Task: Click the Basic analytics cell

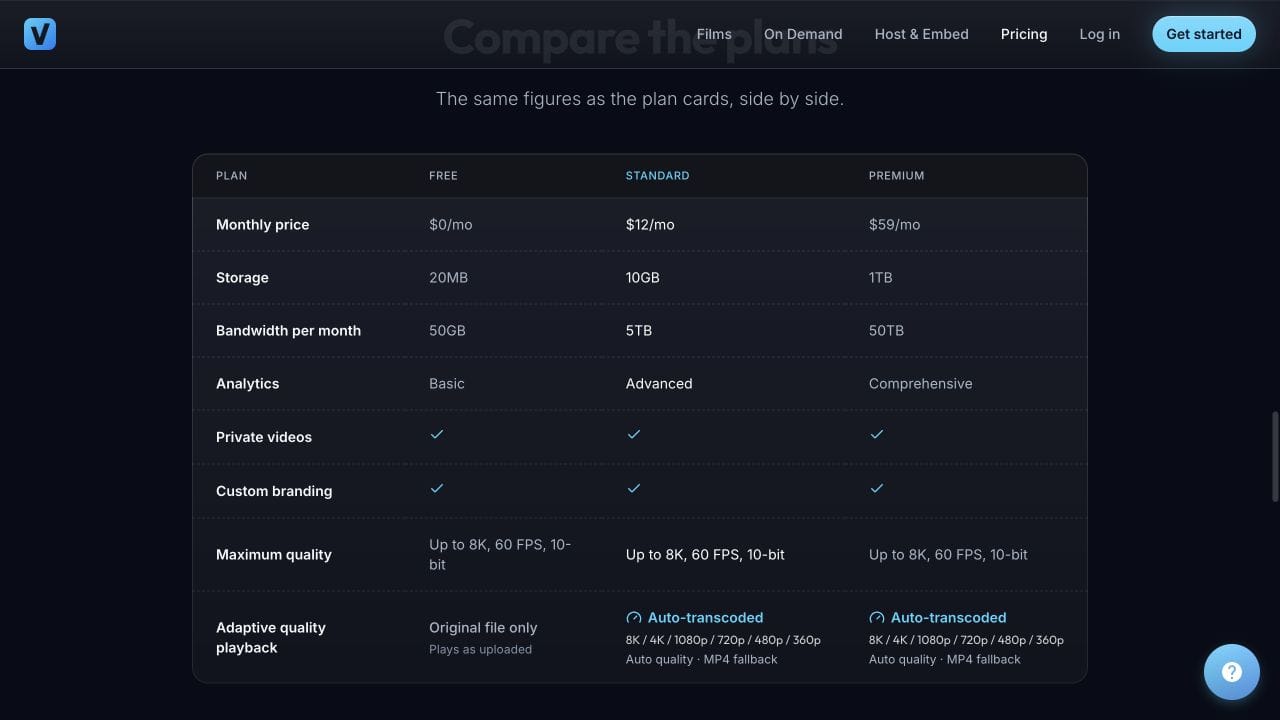Action: coord(446,384)
